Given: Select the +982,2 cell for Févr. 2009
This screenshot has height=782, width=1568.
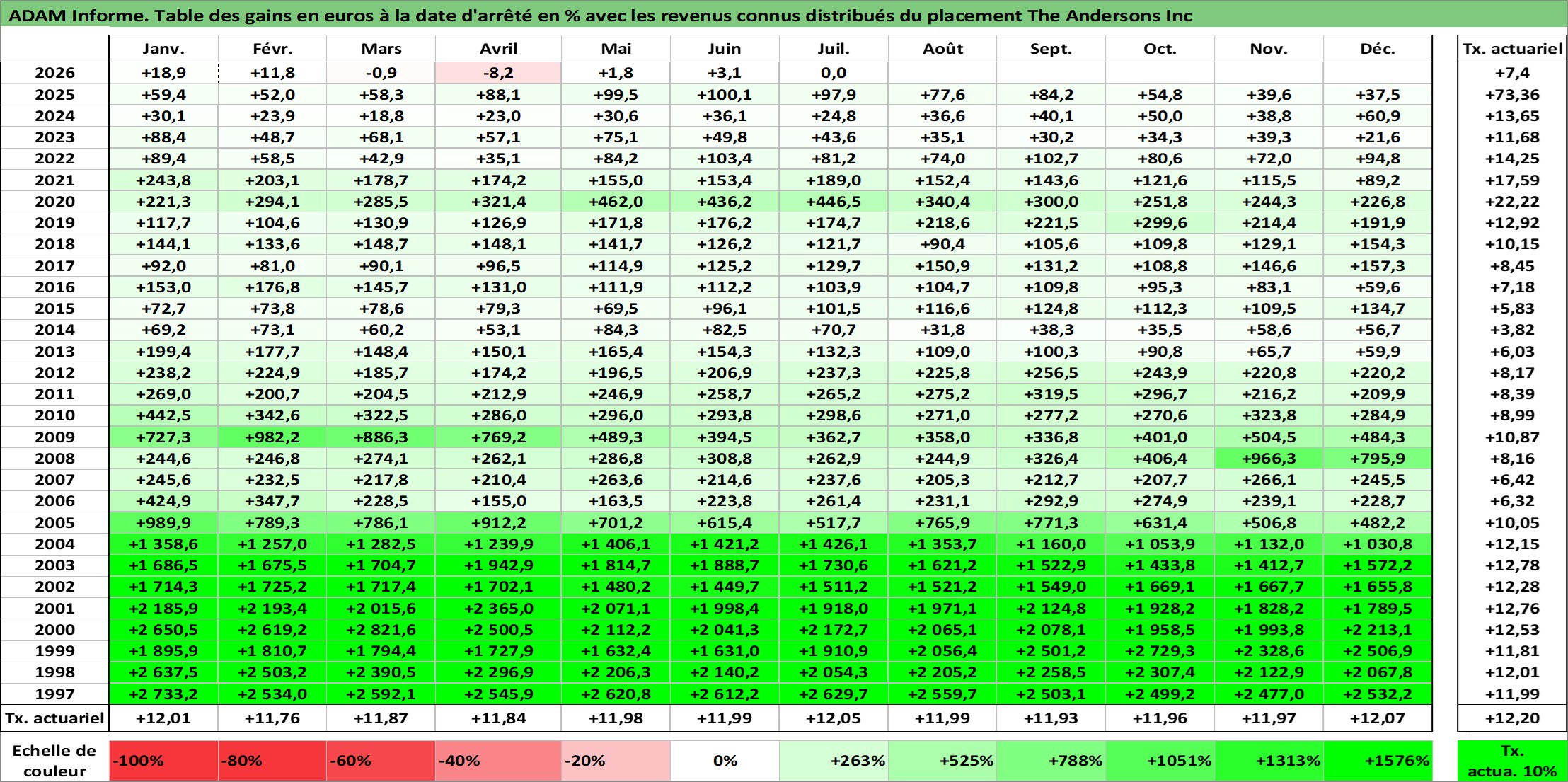Looking at the screenshot, I should coord(272,437).
